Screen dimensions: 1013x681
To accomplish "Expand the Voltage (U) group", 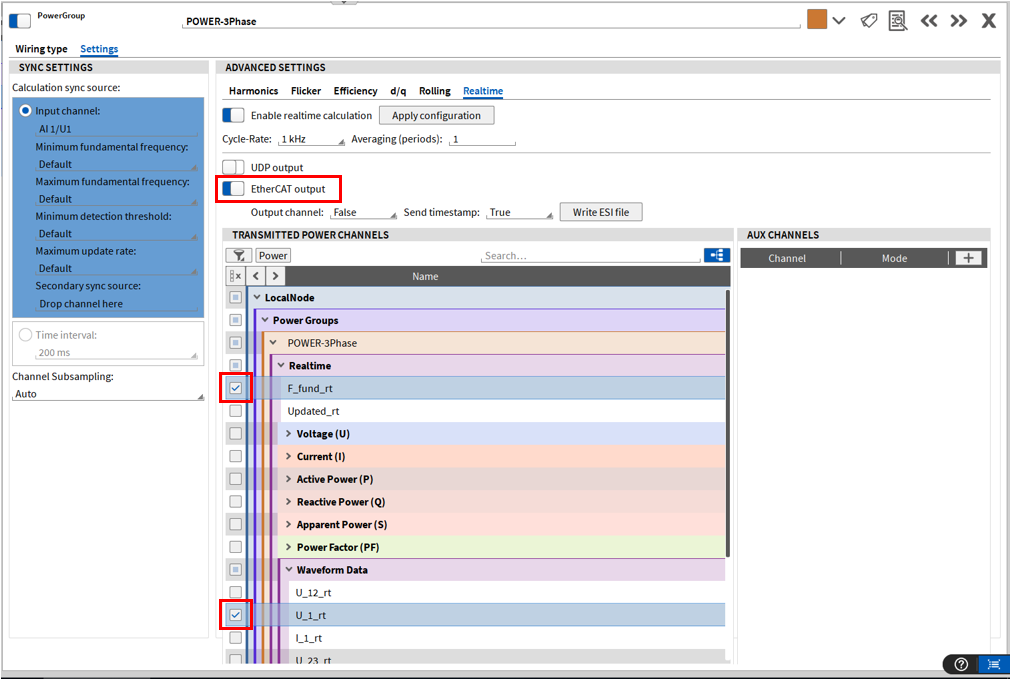I will tap(289, 433).
